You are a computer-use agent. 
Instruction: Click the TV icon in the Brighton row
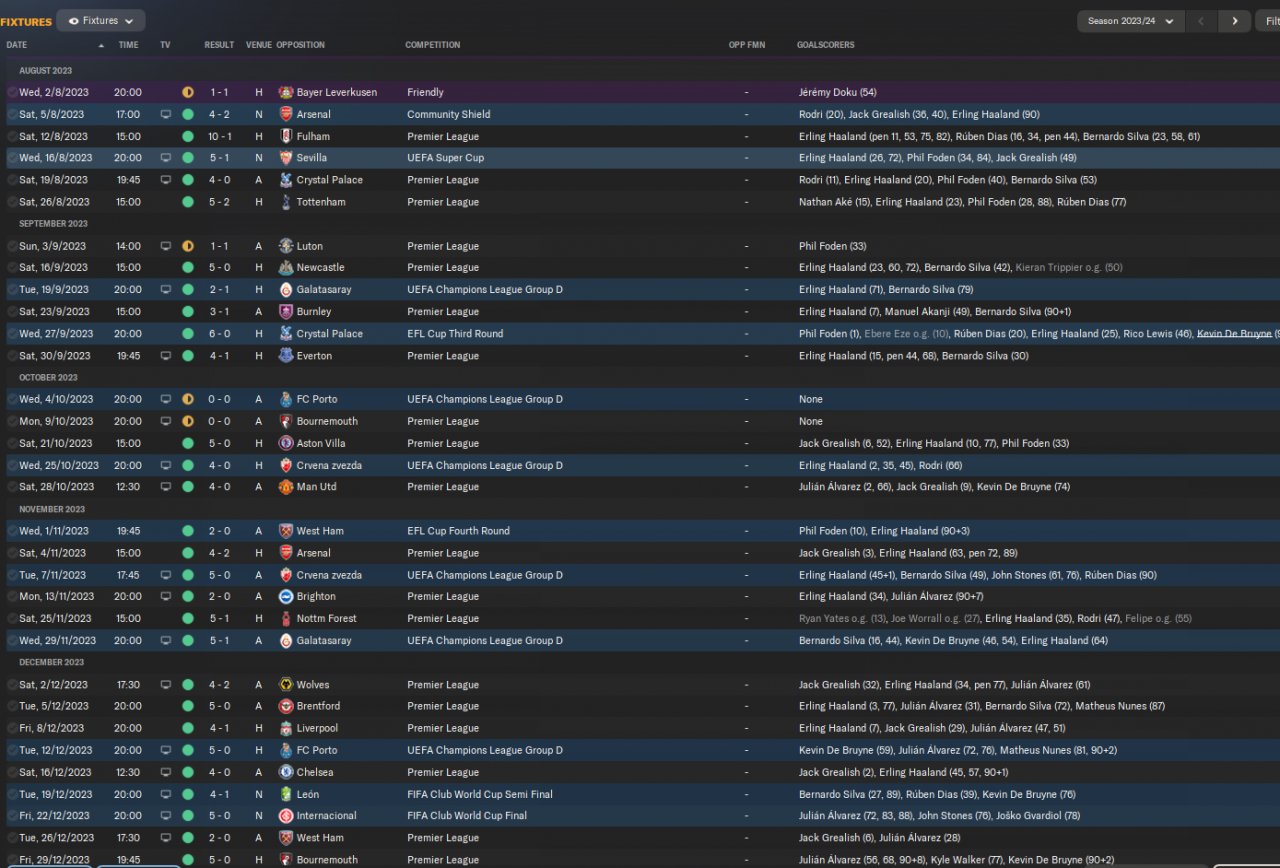166,596
